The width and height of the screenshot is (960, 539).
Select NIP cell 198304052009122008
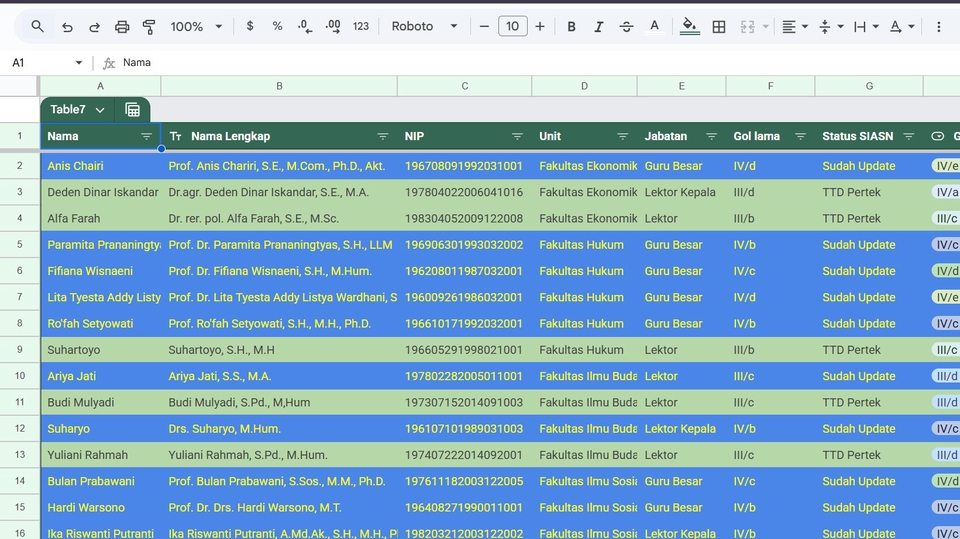(465, 219)
